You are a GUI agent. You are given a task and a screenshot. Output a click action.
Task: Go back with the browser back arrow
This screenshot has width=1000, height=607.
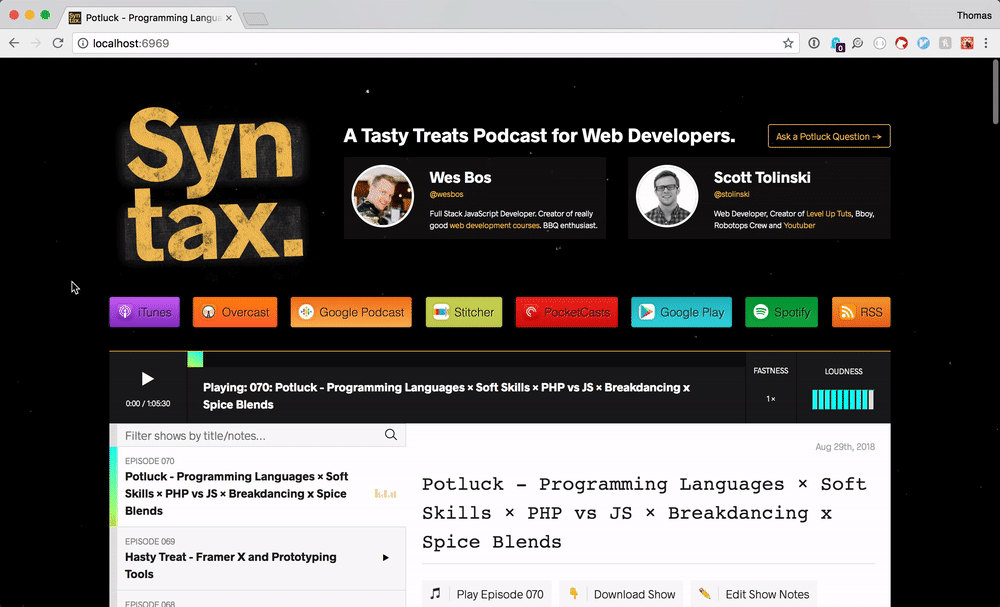tap(14, 43)
